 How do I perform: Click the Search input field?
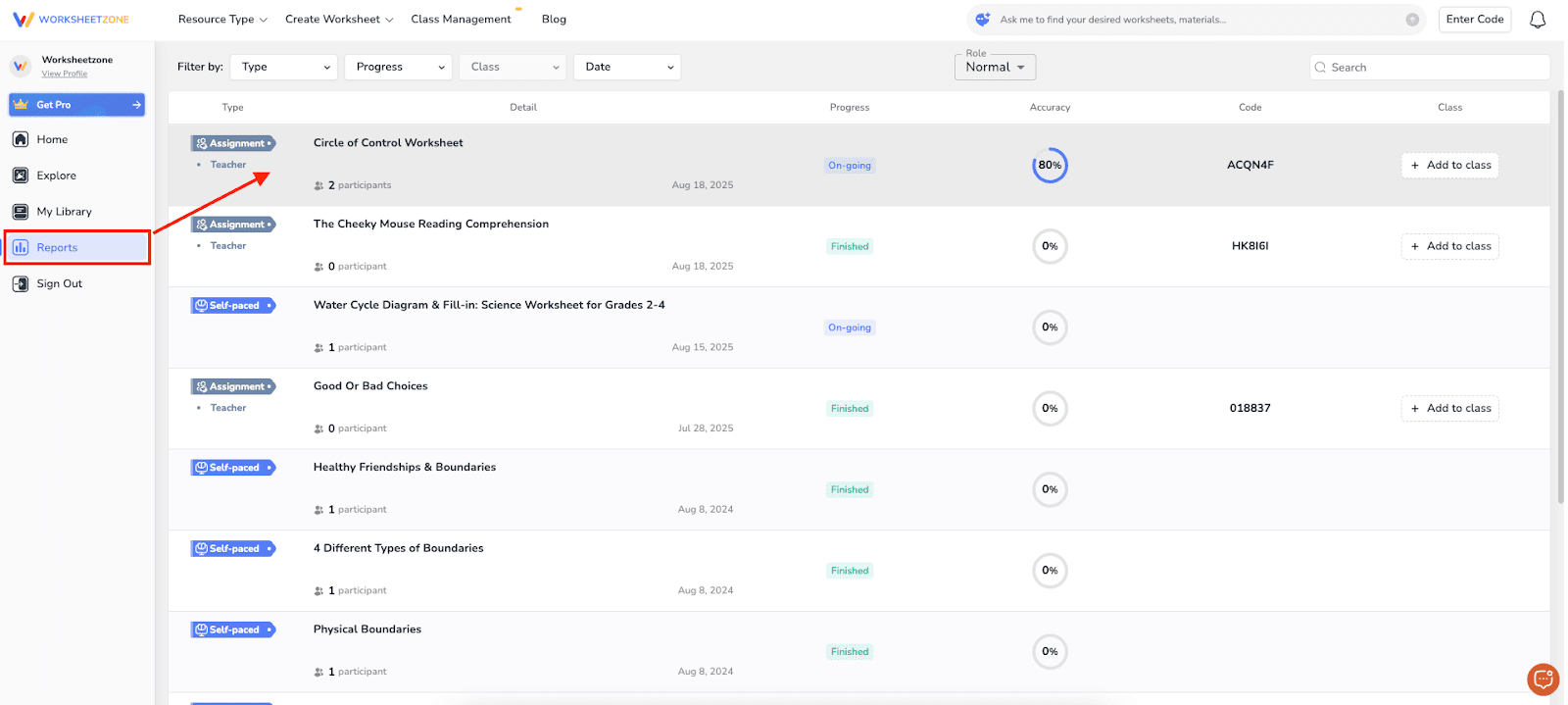tap(1430, 68)
